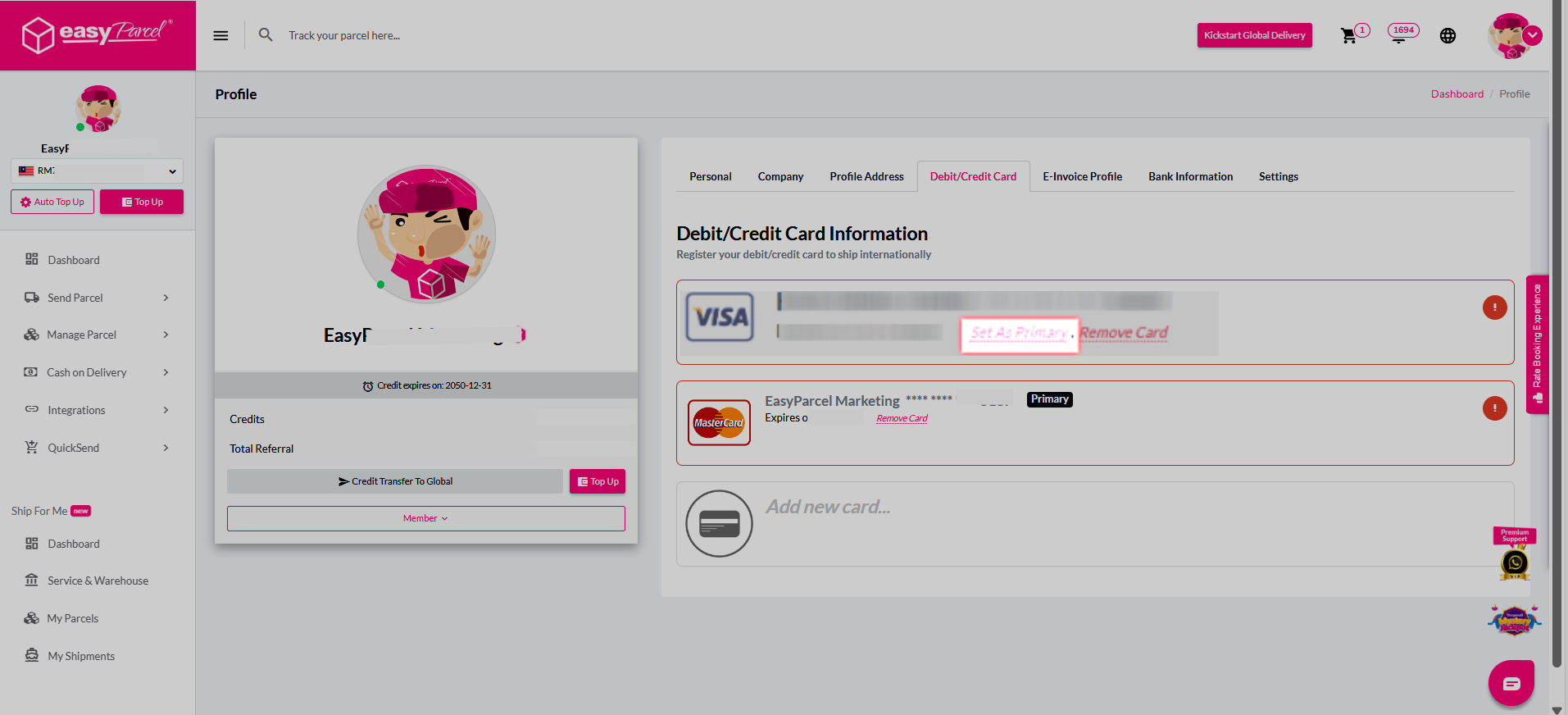
Task: Click the MasterCard logo
Action: (x=719, y=422)
